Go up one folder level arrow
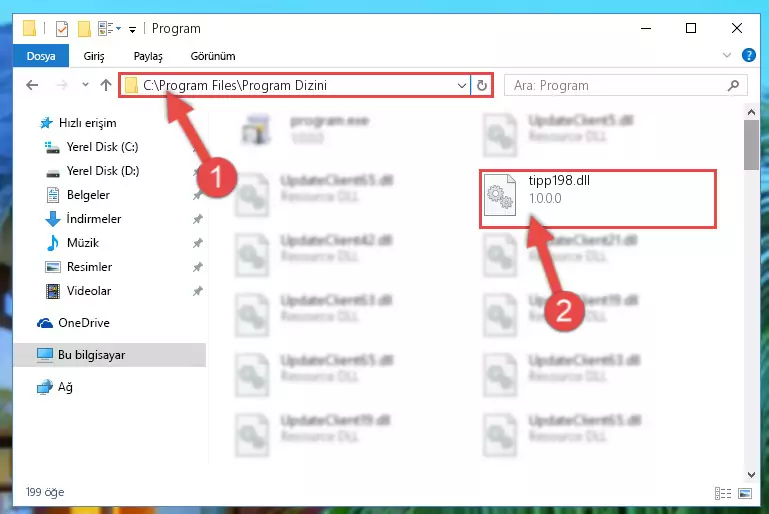769x514 pixels. coord(105,85)
